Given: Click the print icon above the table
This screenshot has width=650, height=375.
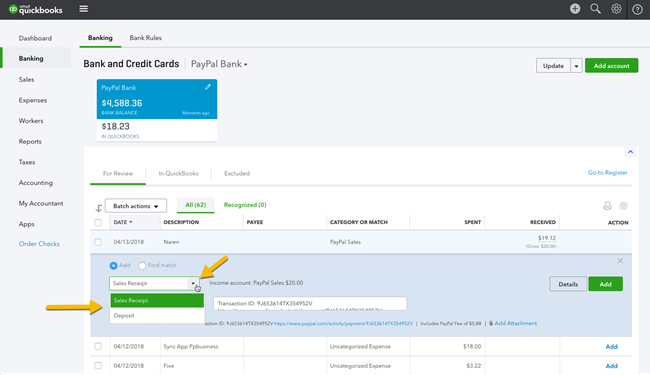Looking at the screenshot, I should (x=607, y=206).
